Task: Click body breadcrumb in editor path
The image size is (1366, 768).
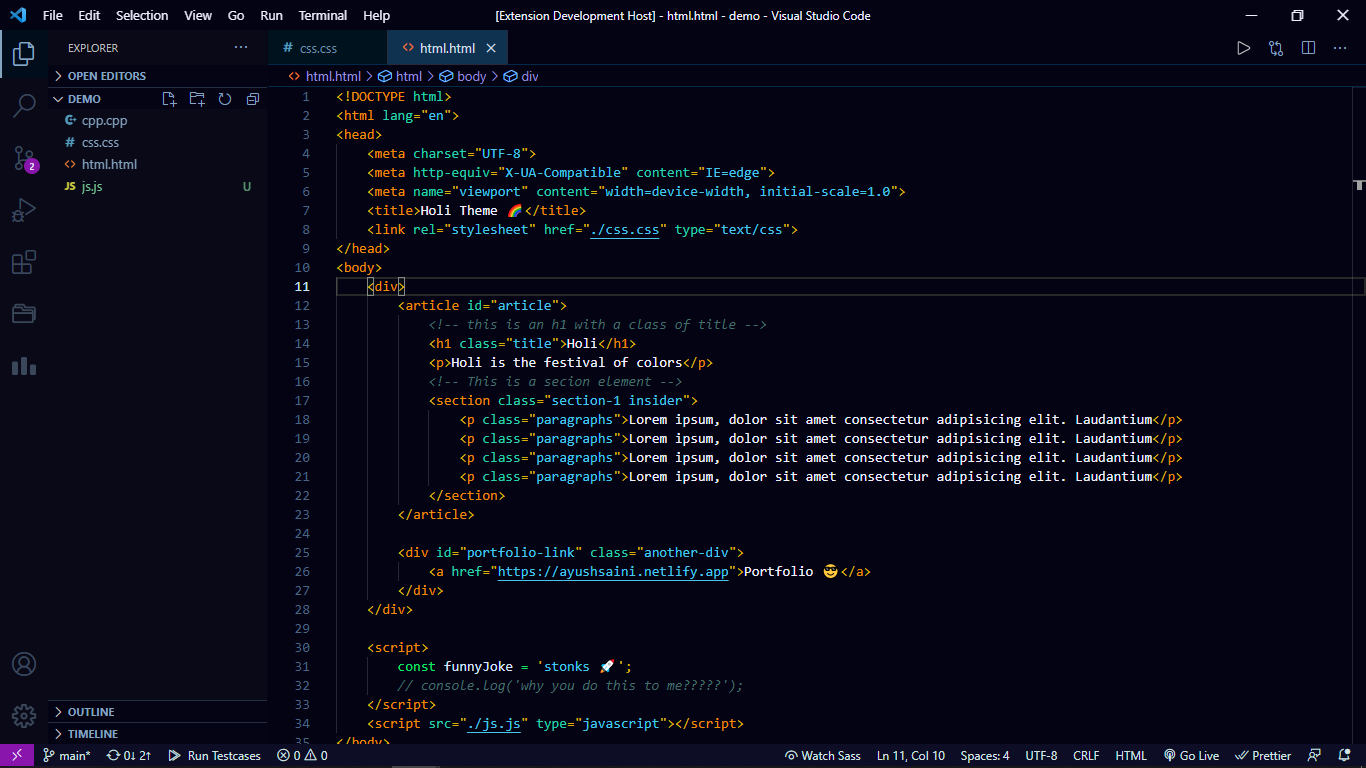Action: [x=463, y=76]
